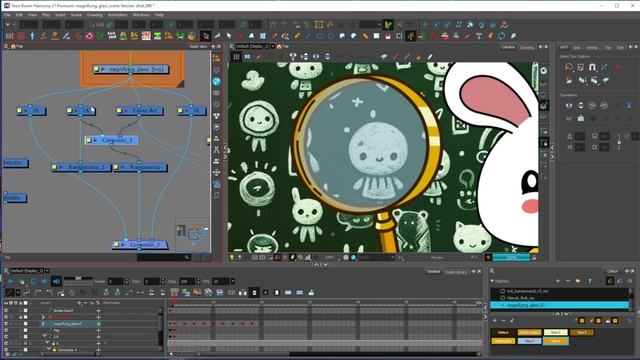640x360 pixels.
Task: Click the magnet Snap option in Tool Properties
Action: (x=592, y=67)
